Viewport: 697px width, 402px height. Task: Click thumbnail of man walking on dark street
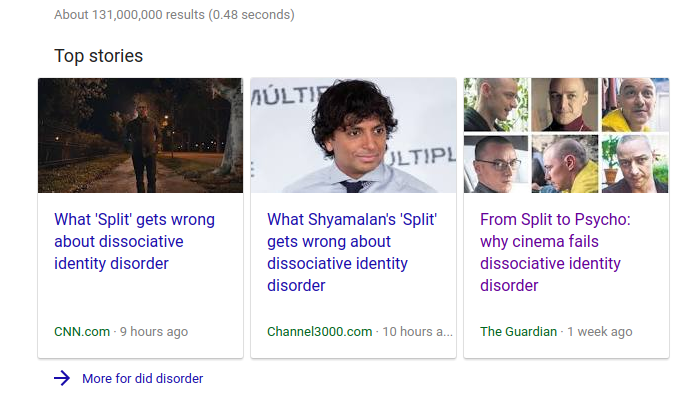[140, 135]
